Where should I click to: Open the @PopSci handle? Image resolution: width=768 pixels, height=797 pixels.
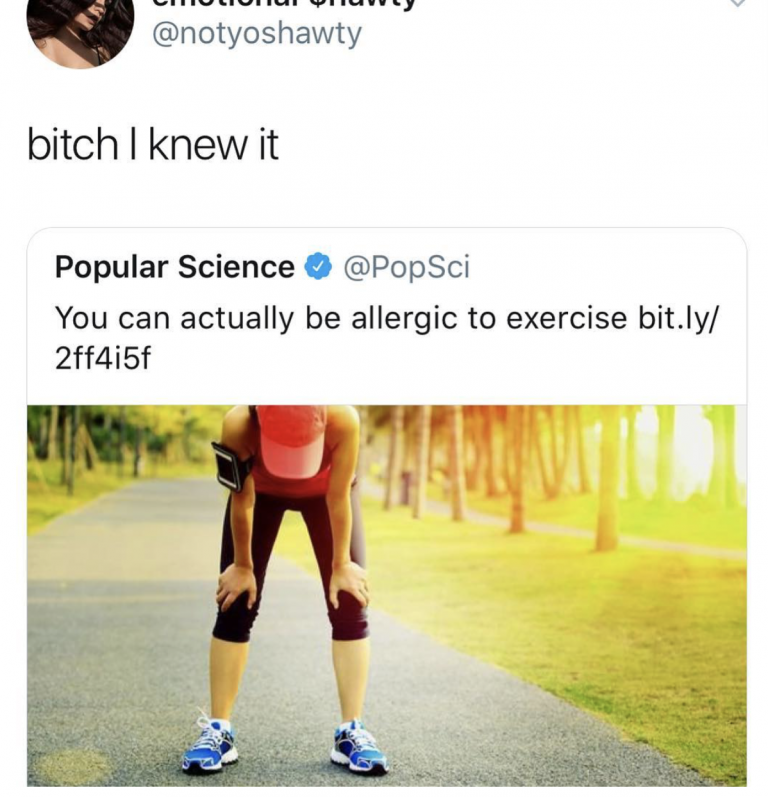tap(406, 268)
